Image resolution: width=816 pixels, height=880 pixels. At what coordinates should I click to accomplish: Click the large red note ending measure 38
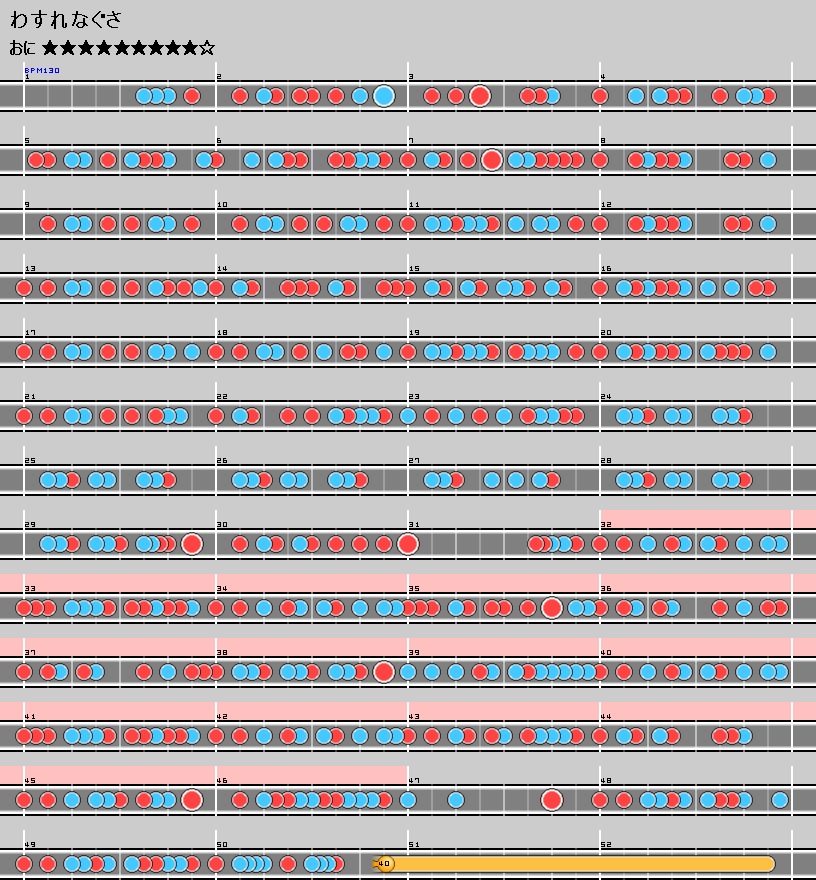click(384, 672)
